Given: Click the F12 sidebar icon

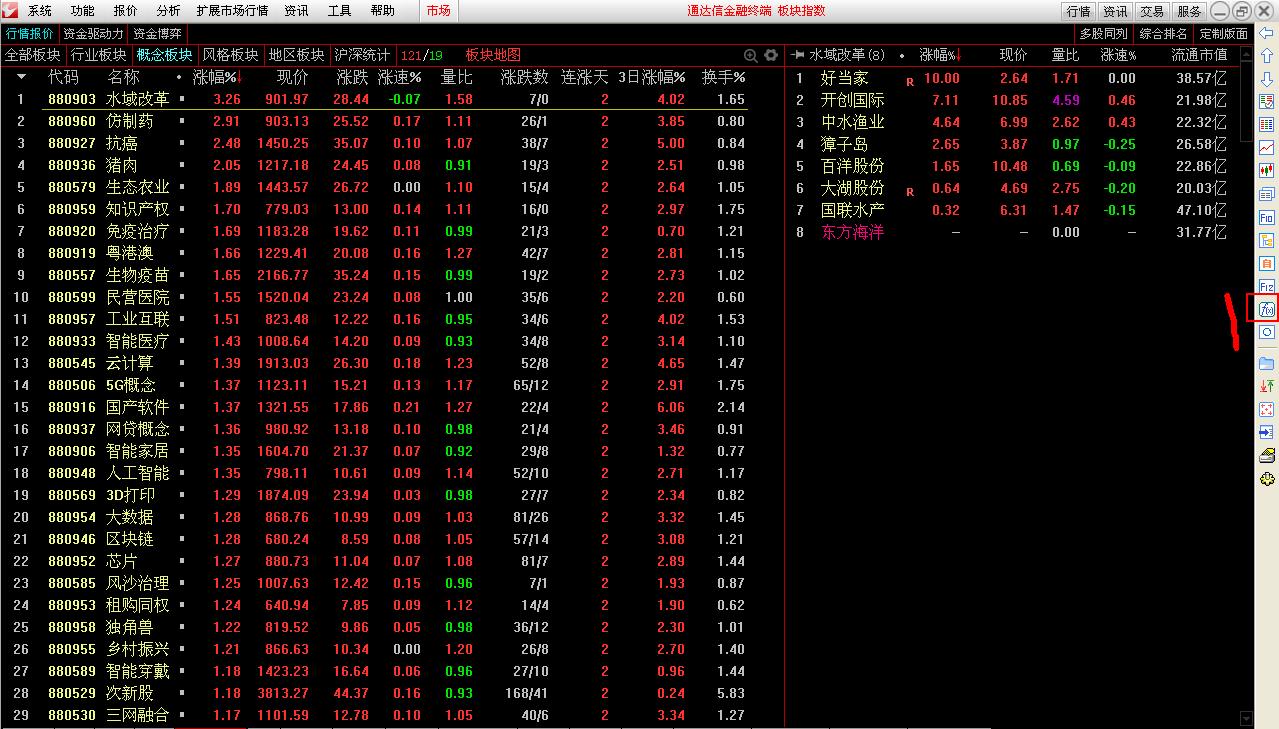Looking at the screenshot, I should coord(1266,287).
